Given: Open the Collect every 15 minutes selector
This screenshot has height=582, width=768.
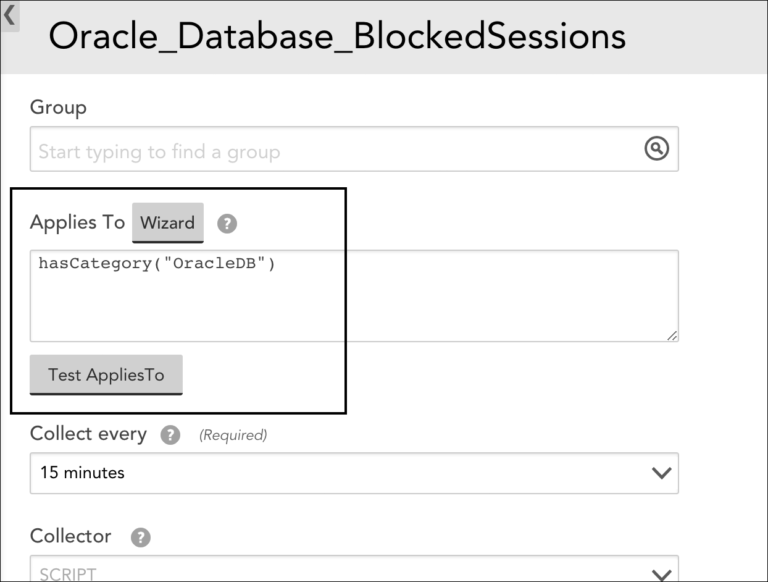Looking at the screenshot, I should point(354,473).
